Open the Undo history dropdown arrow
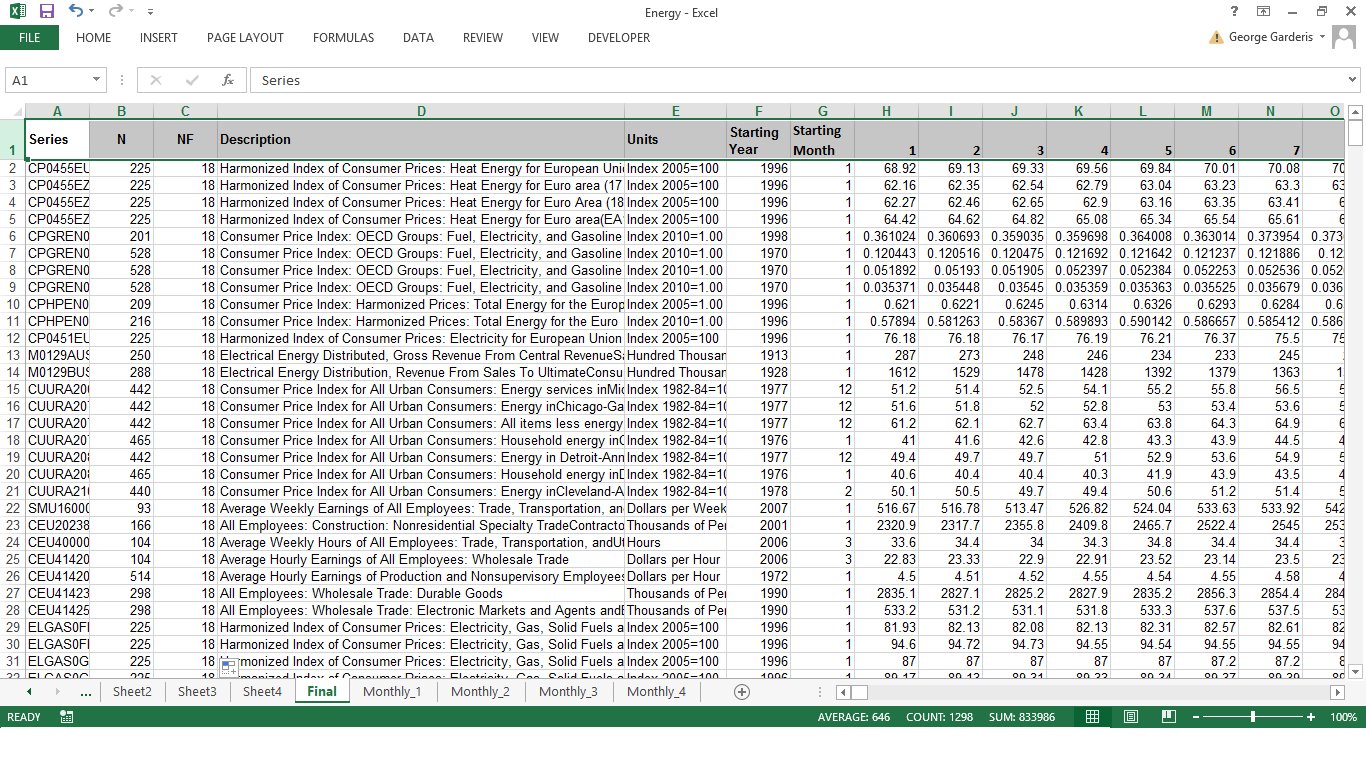This screenshot has height=768, width=1366. (92, 12)
